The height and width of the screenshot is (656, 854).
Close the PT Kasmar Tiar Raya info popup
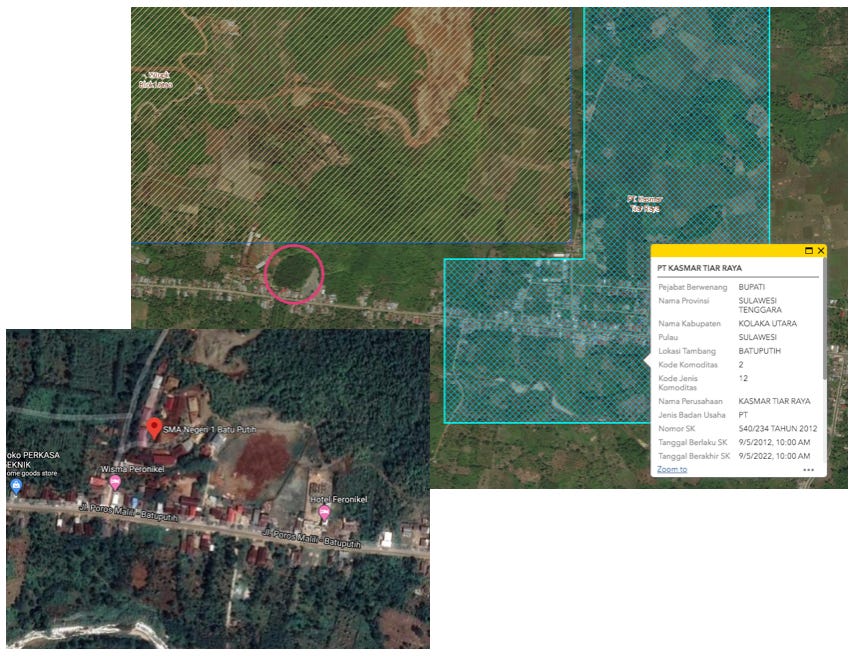pos(820,250)
